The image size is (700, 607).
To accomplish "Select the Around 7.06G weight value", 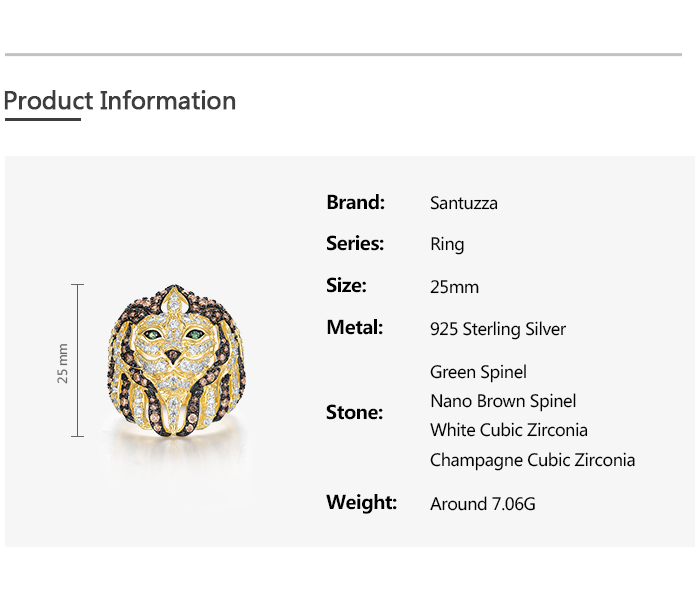I will click(x=482, y=504).
